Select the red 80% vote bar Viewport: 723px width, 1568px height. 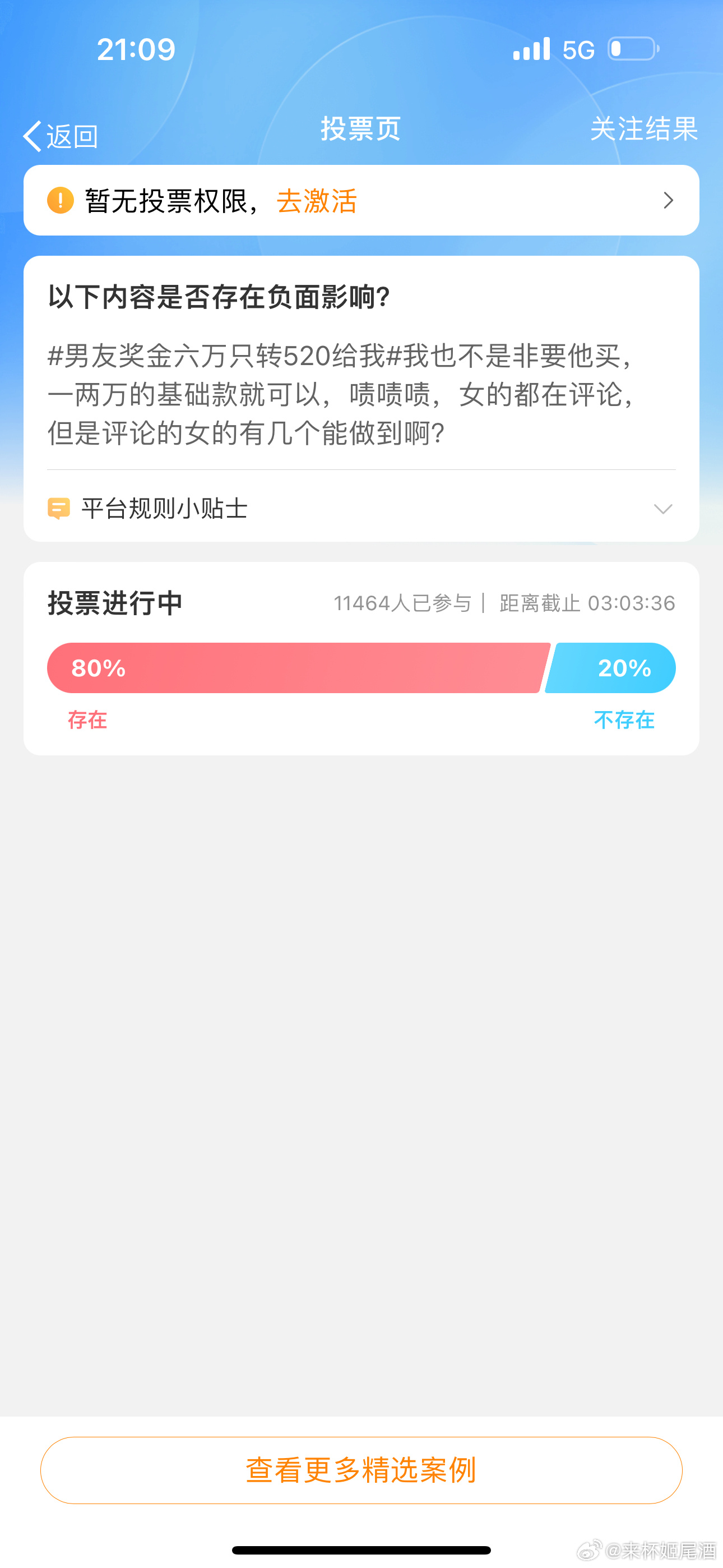[298, 668]
